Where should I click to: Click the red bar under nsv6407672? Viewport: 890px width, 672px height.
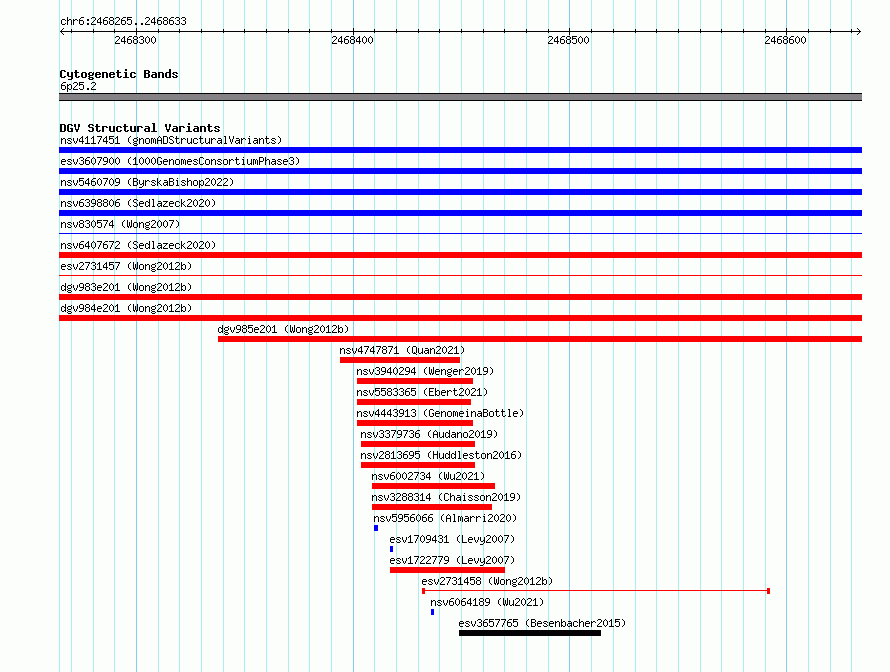point(460,255)
